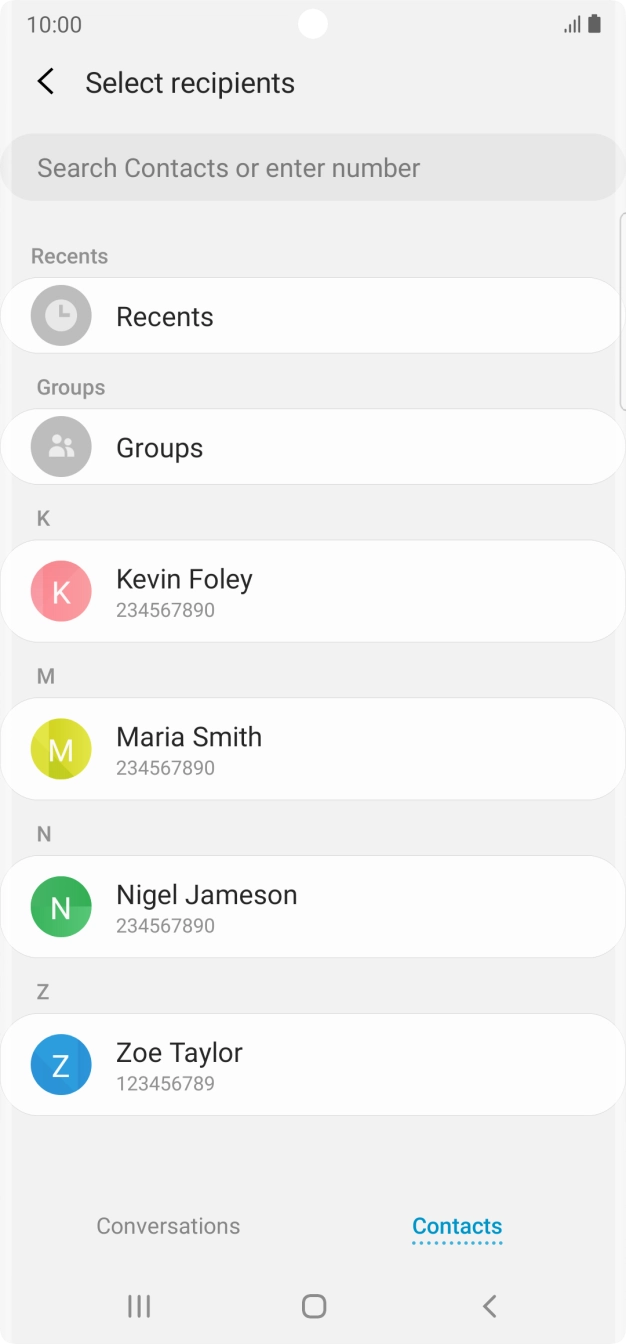Open the recent apps navigation button

pos(138,1305)
